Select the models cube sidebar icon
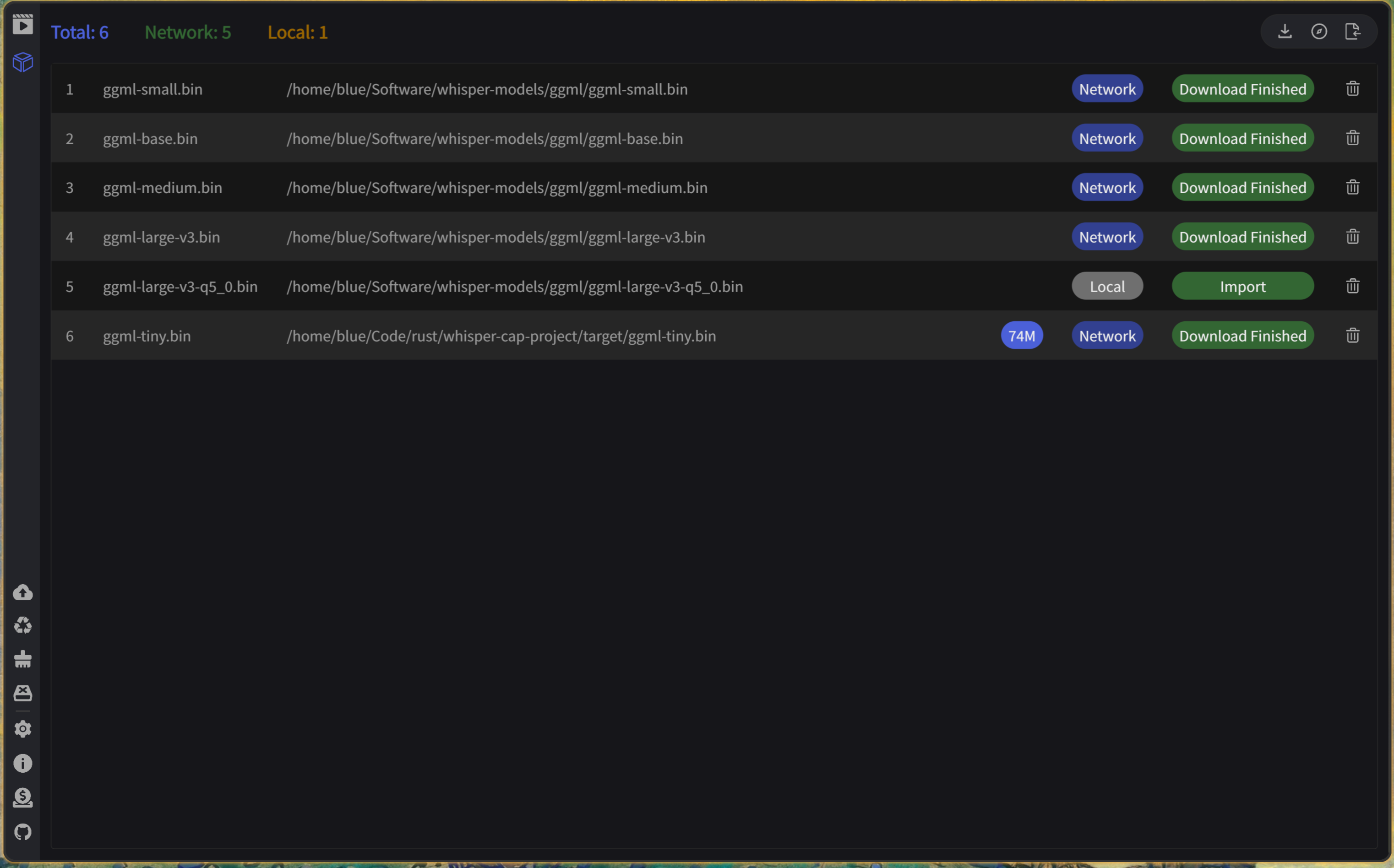 point(23,61)
